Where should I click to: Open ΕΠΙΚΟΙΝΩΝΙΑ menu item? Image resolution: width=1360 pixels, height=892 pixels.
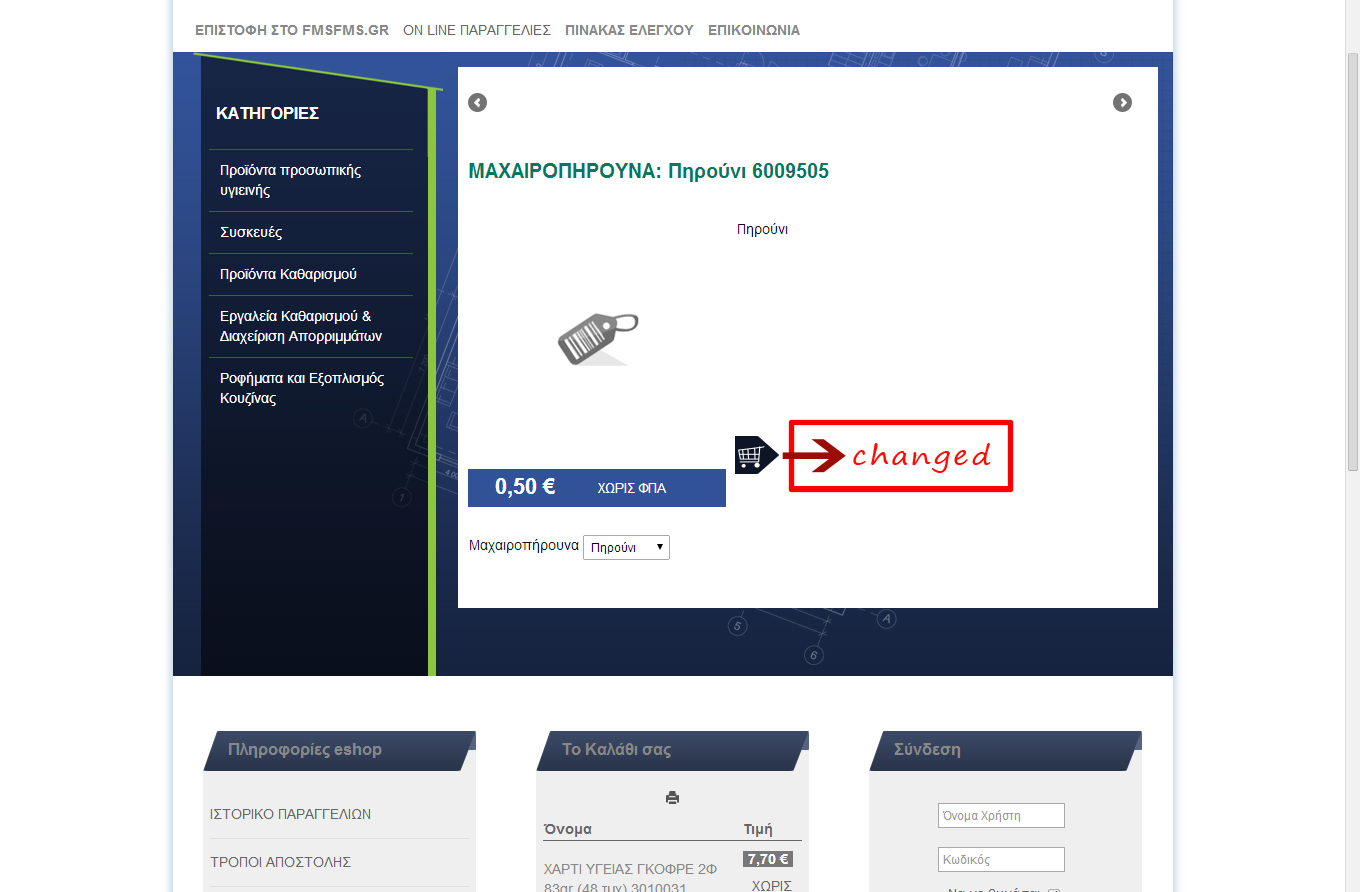754,30
